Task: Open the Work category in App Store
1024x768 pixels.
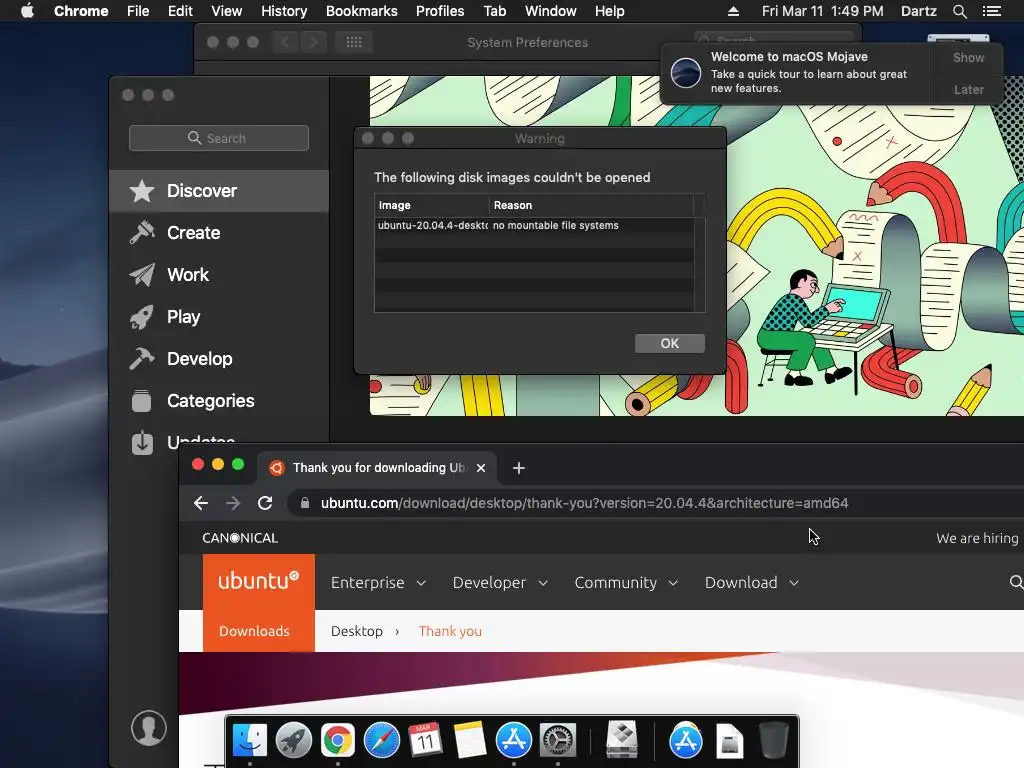Action: 219,275
